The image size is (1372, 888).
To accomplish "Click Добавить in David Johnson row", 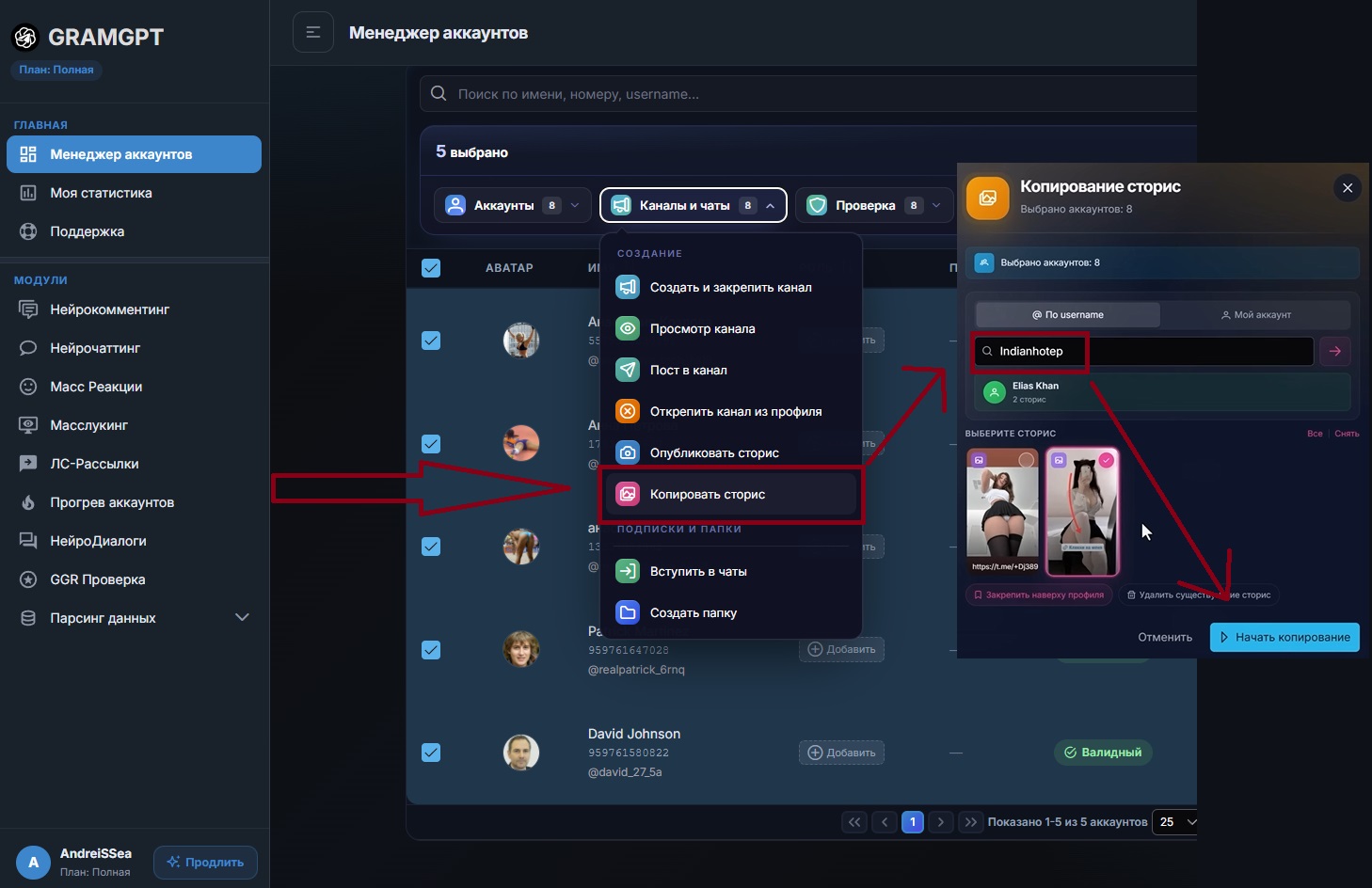I will coord(841,753).
